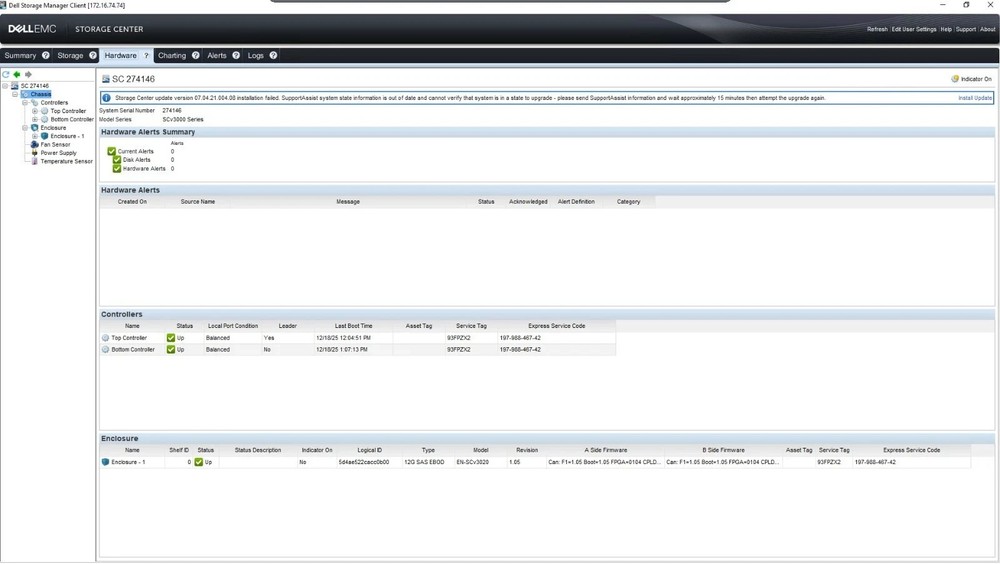Click the Fan Sensor icon in the tree

34,144
